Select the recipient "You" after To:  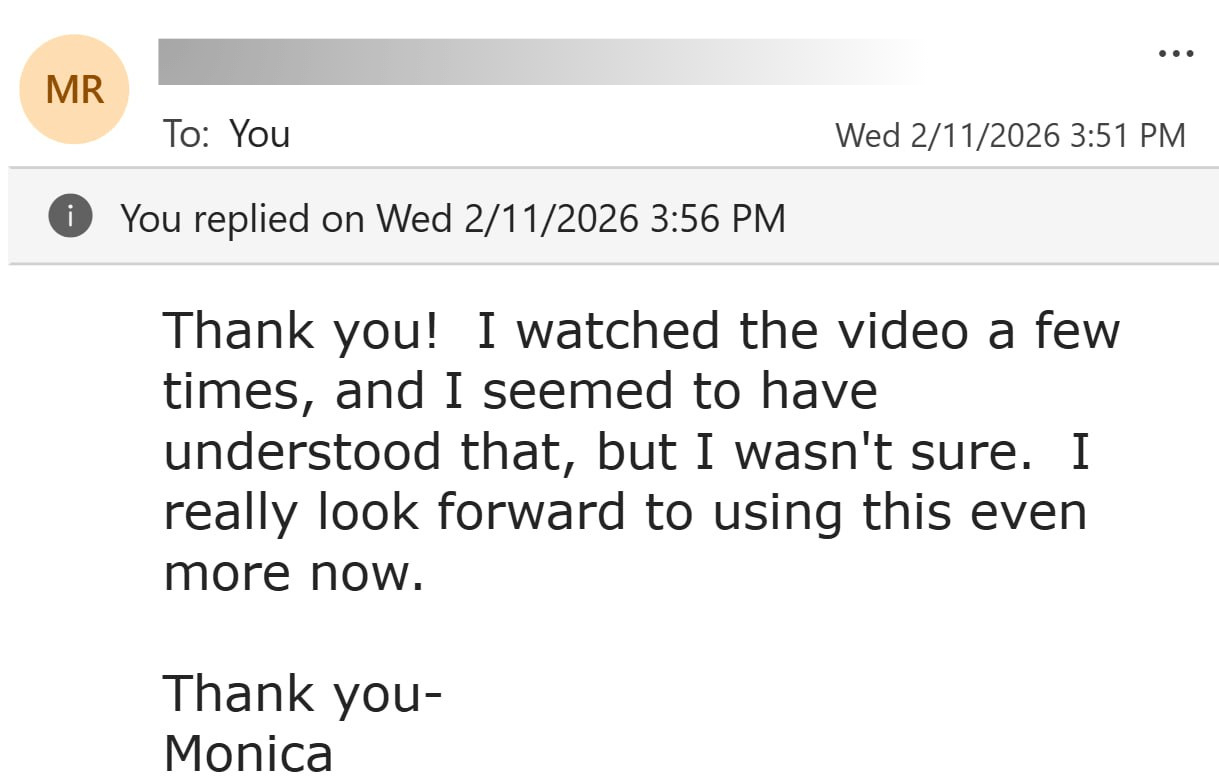(x=260, y=134)
